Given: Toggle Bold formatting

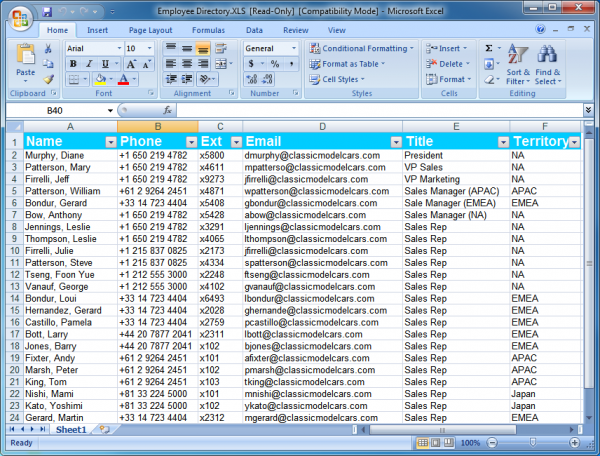Looking at the screenshot, I should click(x=73, y=64).
